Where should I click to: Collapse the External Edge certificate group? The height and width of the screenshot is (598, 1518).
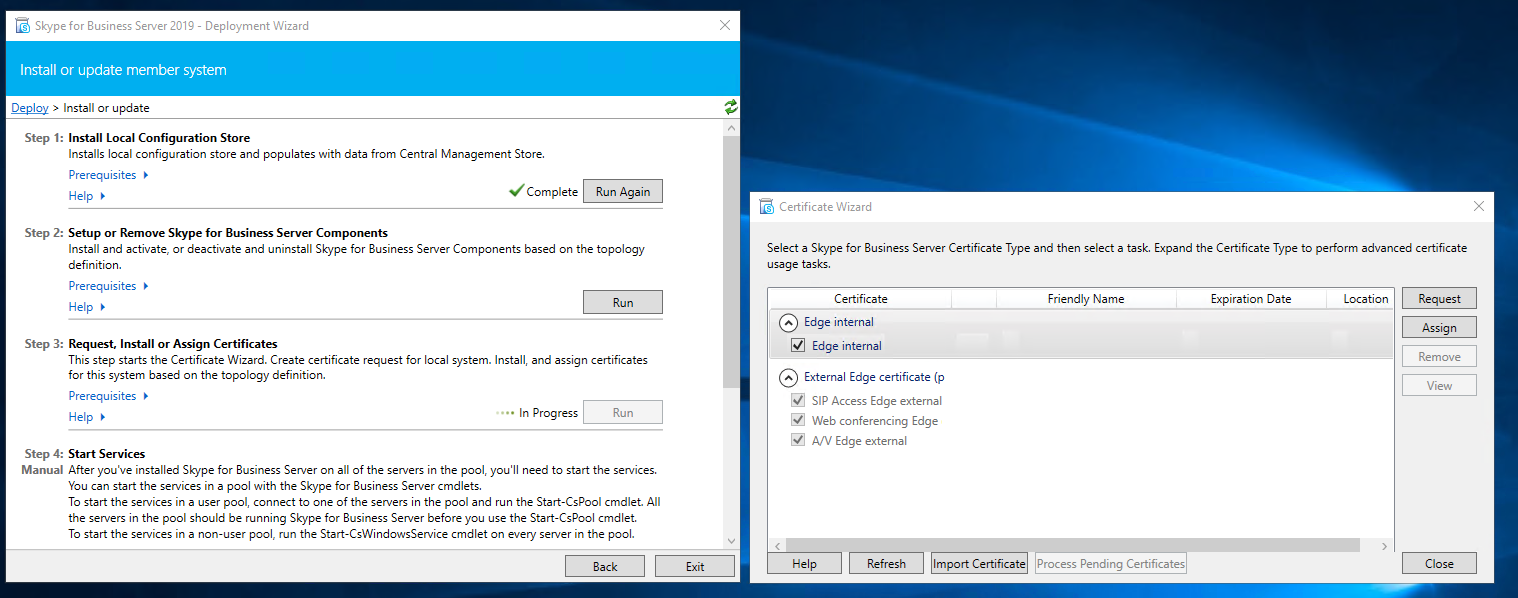(789, 378)
